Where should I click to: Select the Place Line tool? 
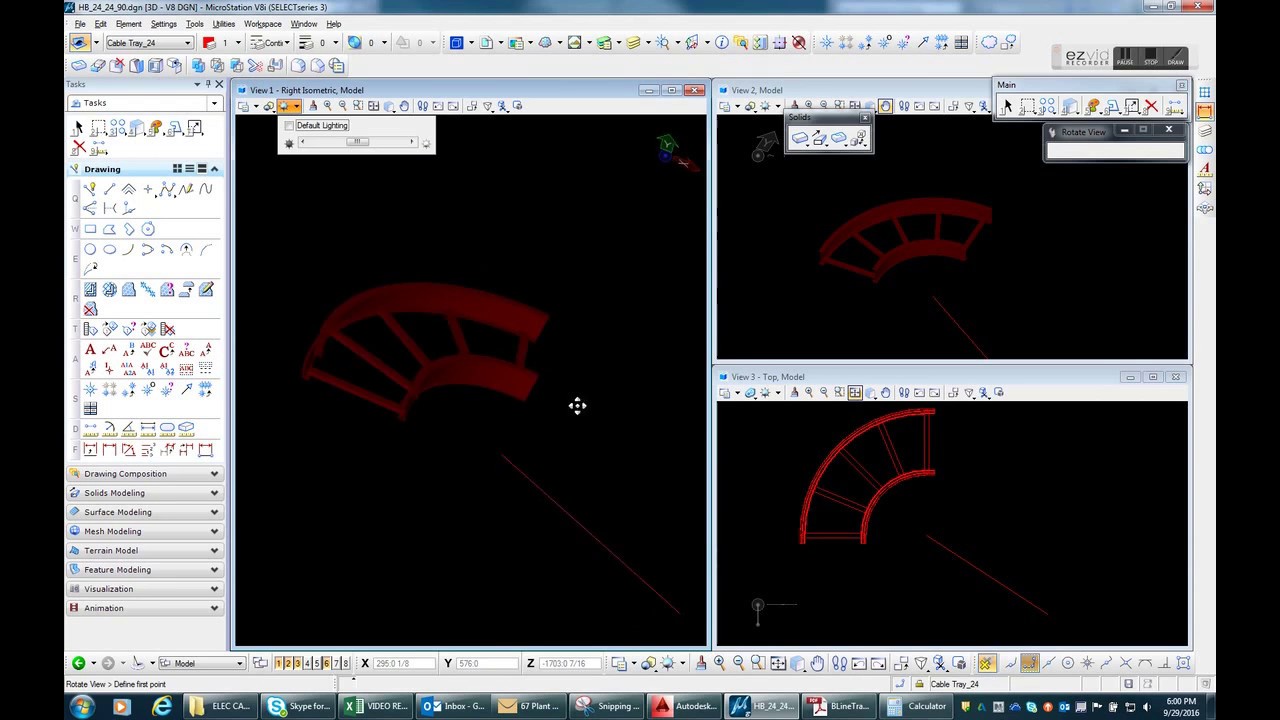click(110, 189)
